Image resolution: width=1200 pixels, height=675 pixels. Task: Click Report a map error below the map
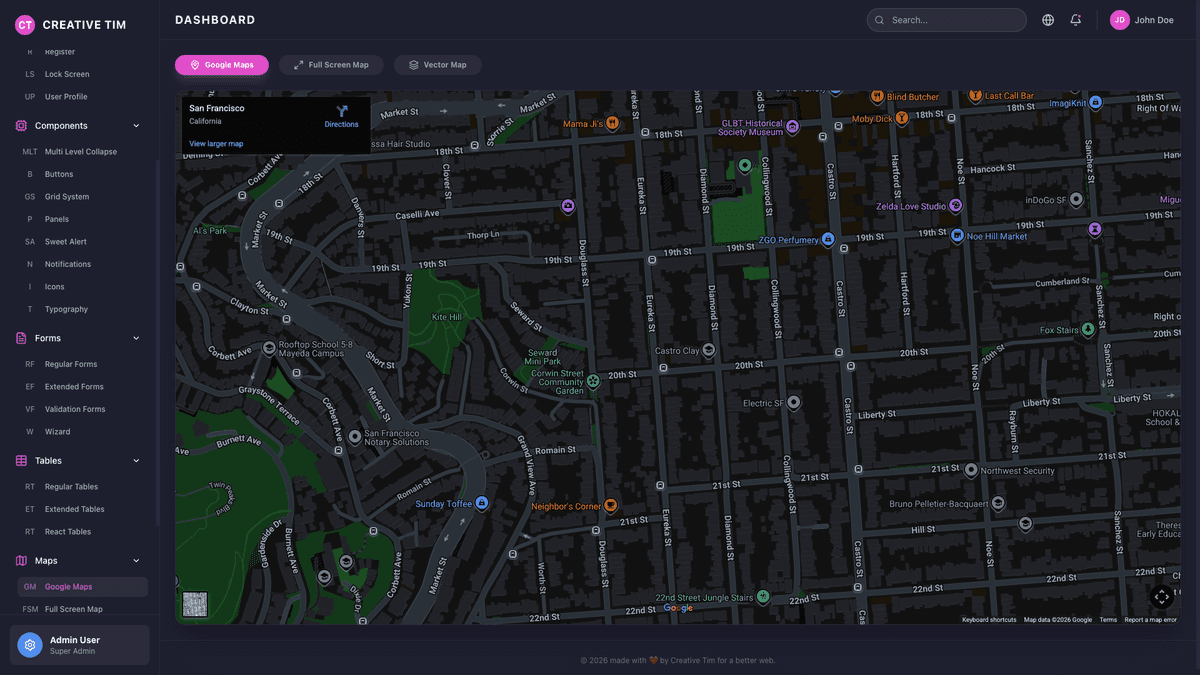pyautogui.click(x=1150, y=619)
